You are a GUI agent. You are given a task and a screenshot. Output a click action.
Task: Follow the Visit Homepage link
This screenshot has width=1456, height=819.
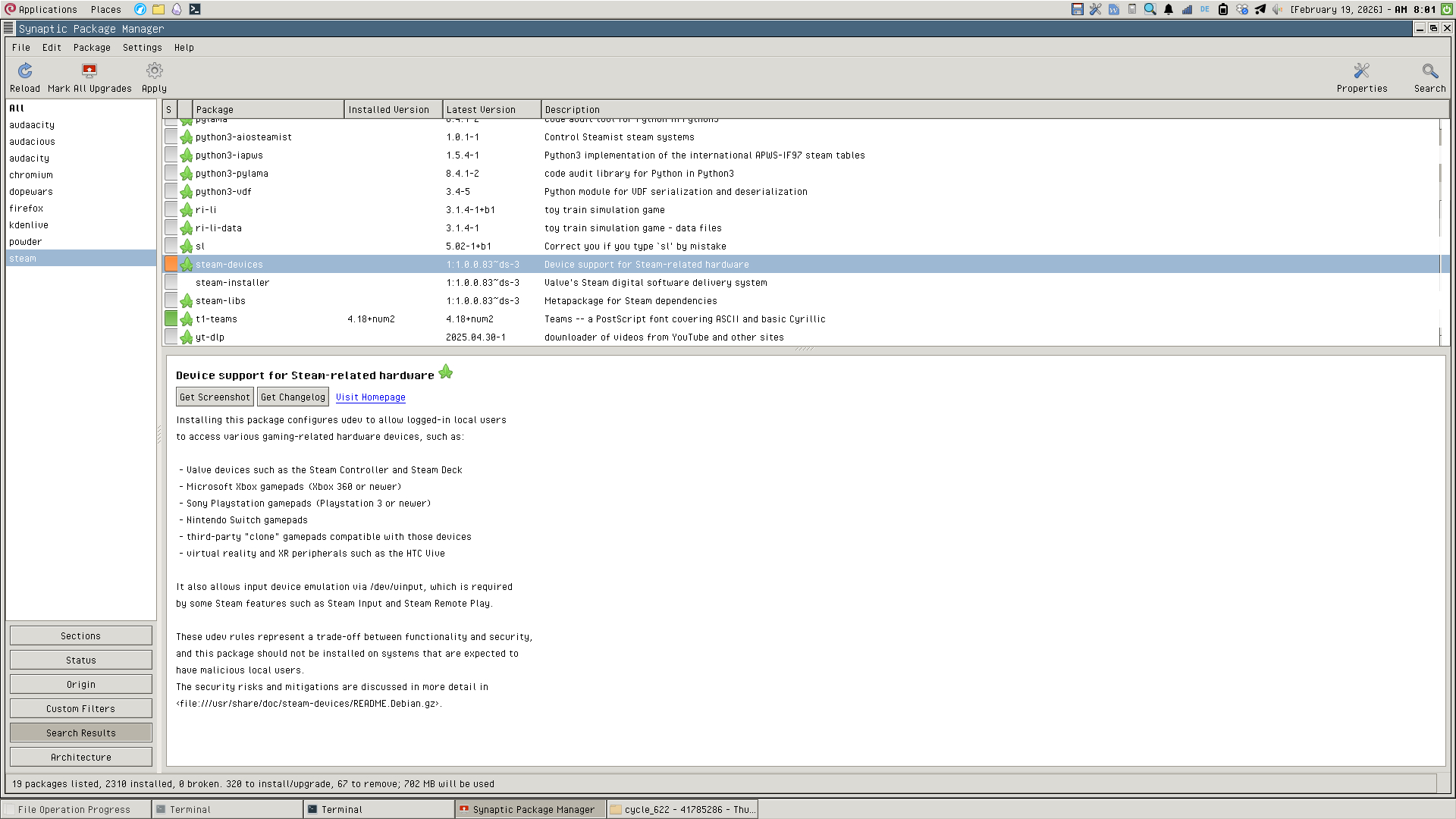370,397
